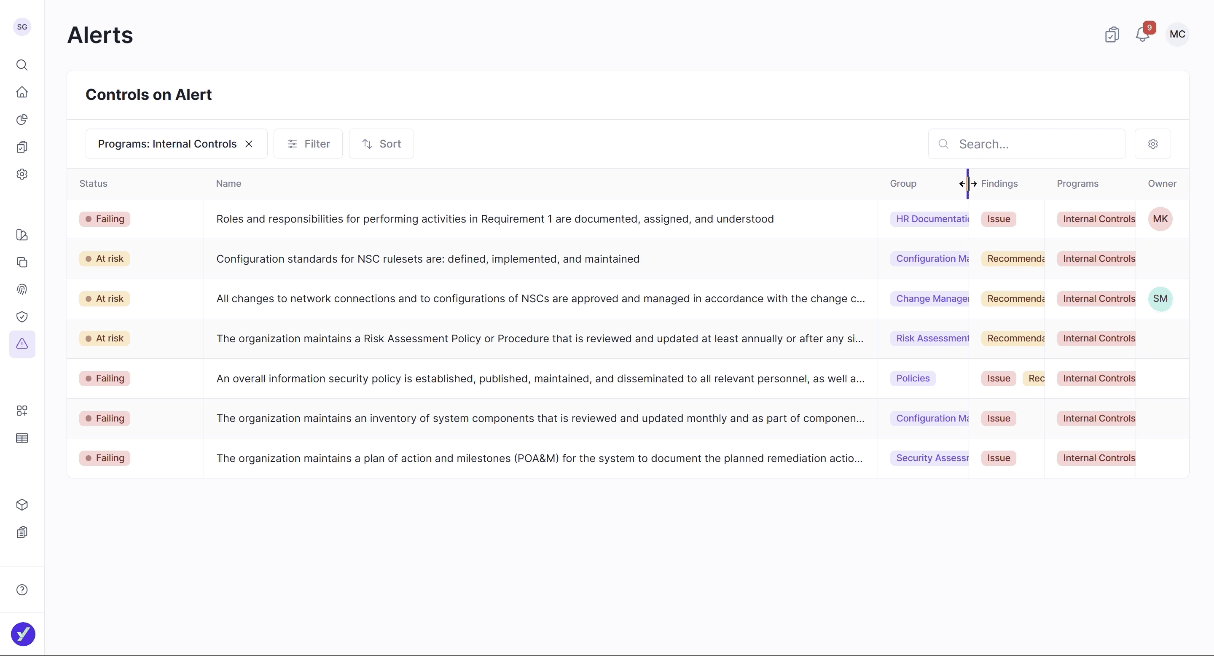Open All changes to network connections row
This screenshot has width=1214, height=656.
tap(628, 299)
